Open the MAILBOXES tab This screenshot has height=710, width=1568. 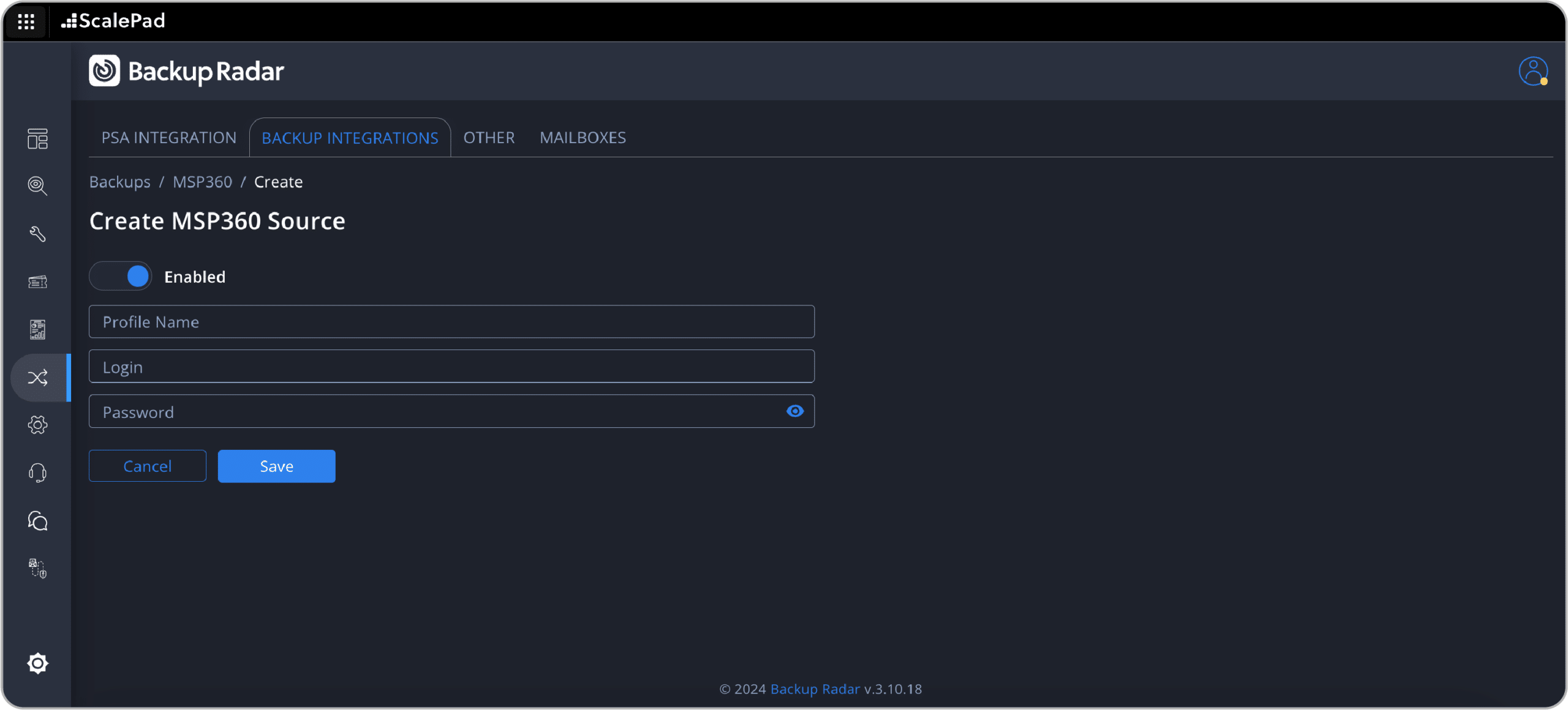582,138
